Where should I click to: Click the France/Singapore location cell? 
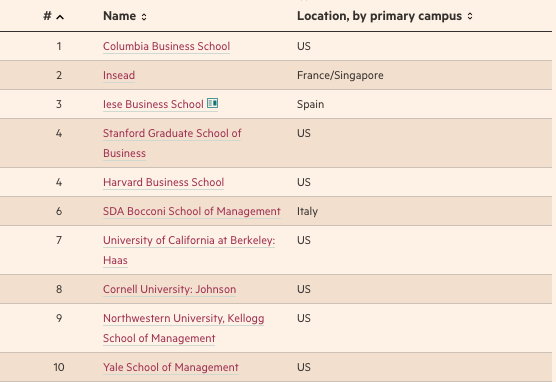340,76
